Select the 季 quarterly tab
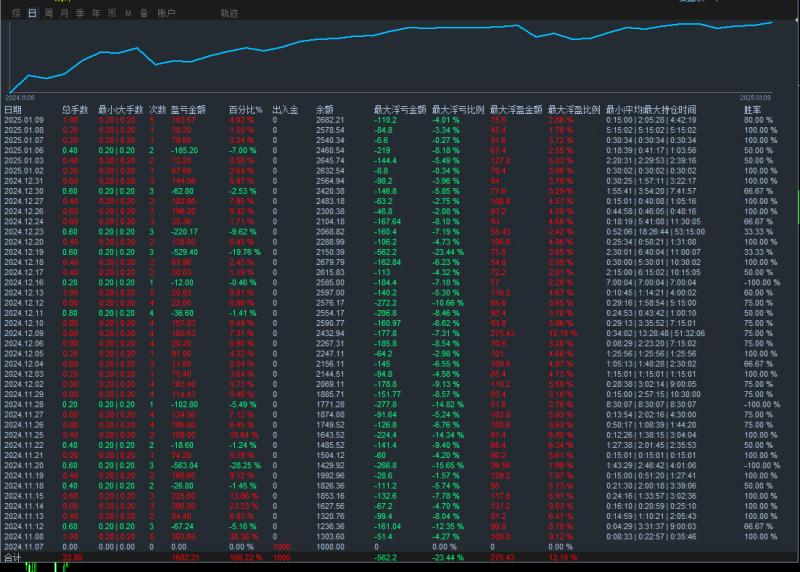 tap(80, 14)
